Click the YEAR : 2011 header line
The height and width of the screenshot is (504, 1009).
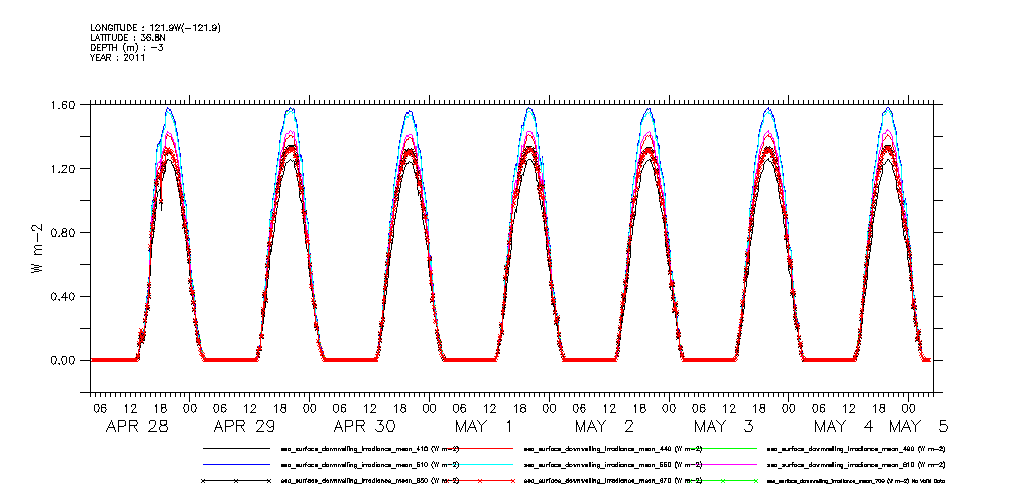(118, 57)
